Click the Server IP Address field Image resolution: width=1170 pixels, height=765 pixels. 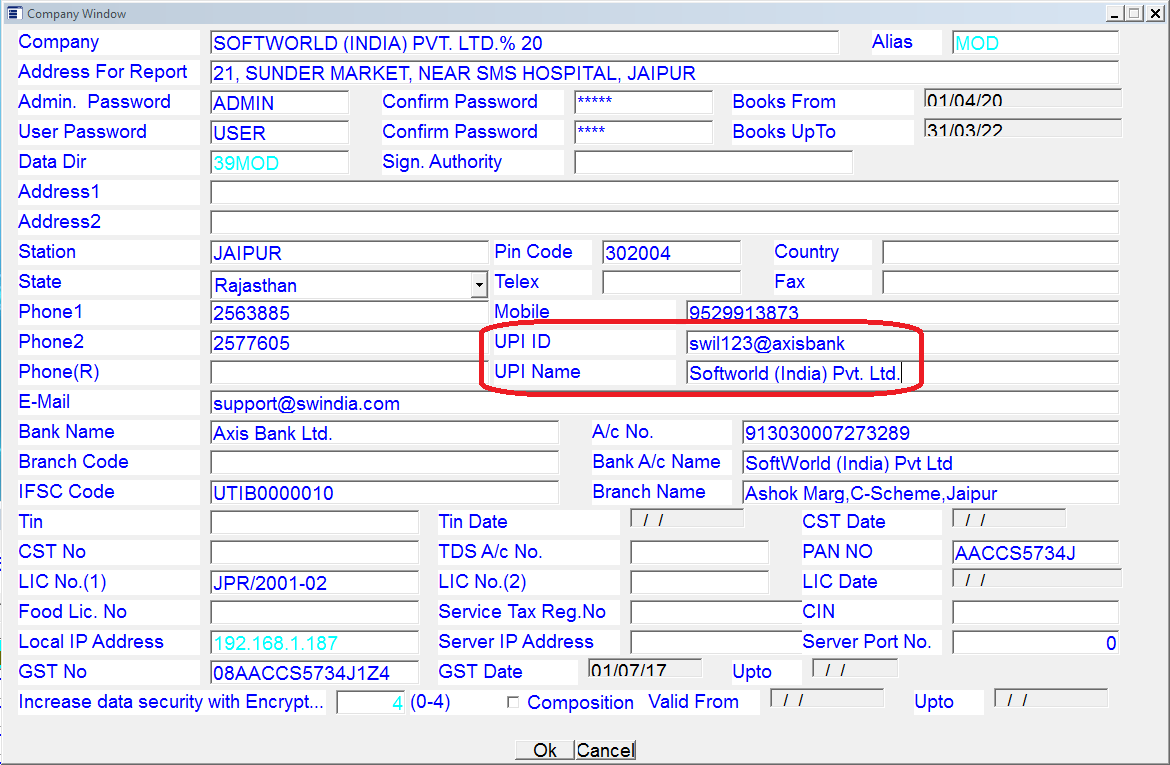click(x=716, y=642)
